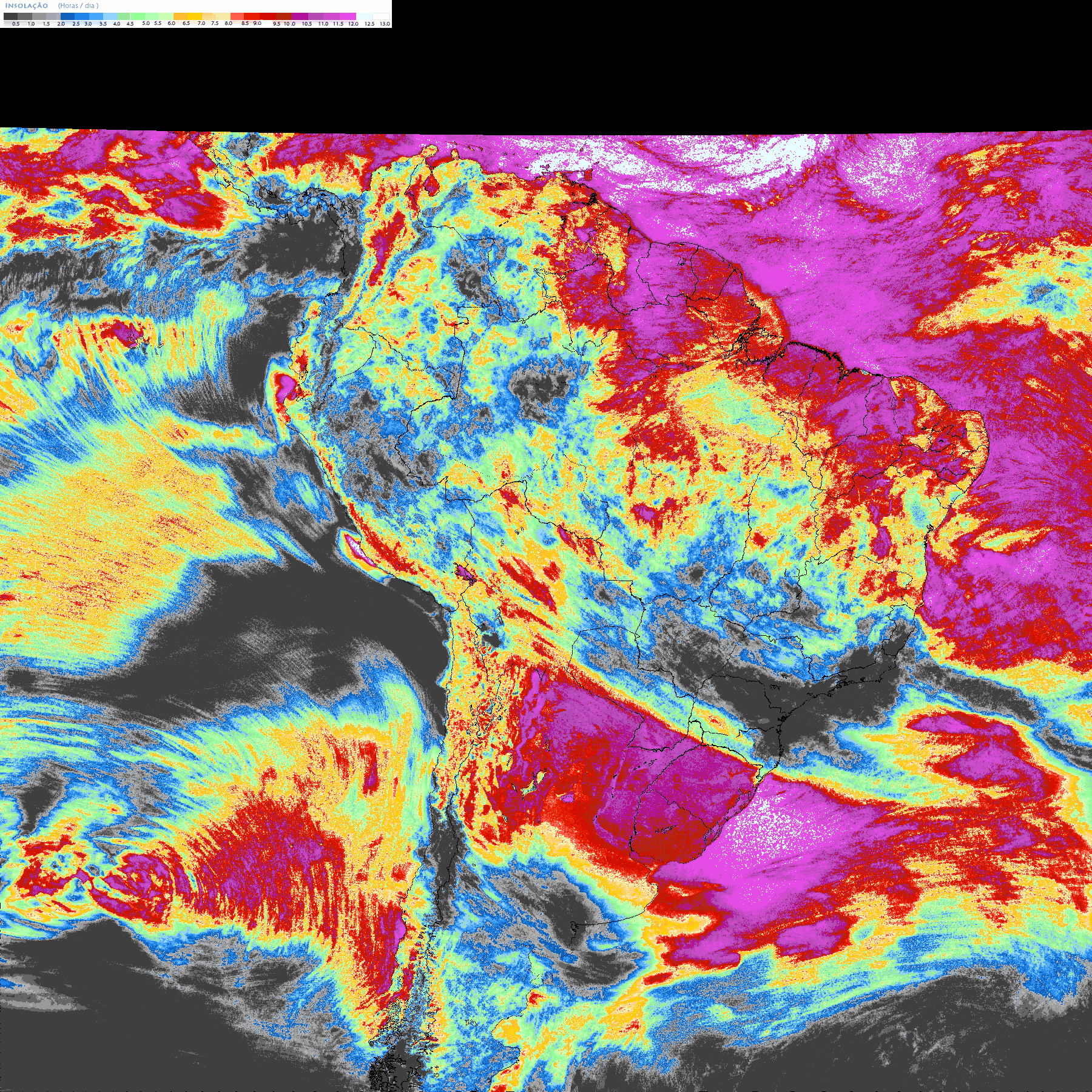Click the 7.0 legend value
Image resolution: width=1092 pixels, height=1092 pixels.
click(201, 23)
